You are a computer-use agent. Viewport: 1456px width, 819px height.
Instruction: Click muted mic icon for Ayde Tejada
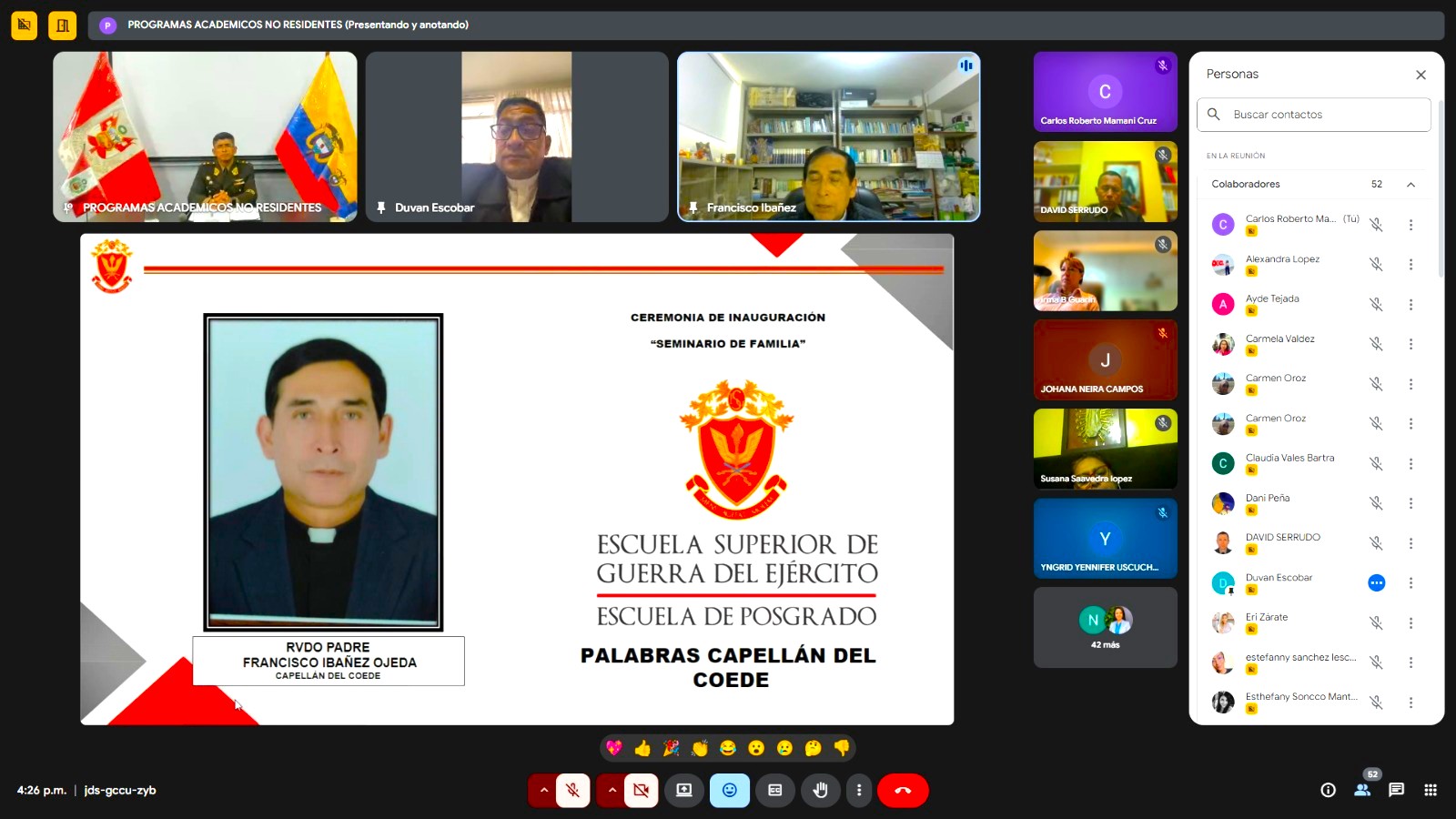click(x=1376, y=305)
